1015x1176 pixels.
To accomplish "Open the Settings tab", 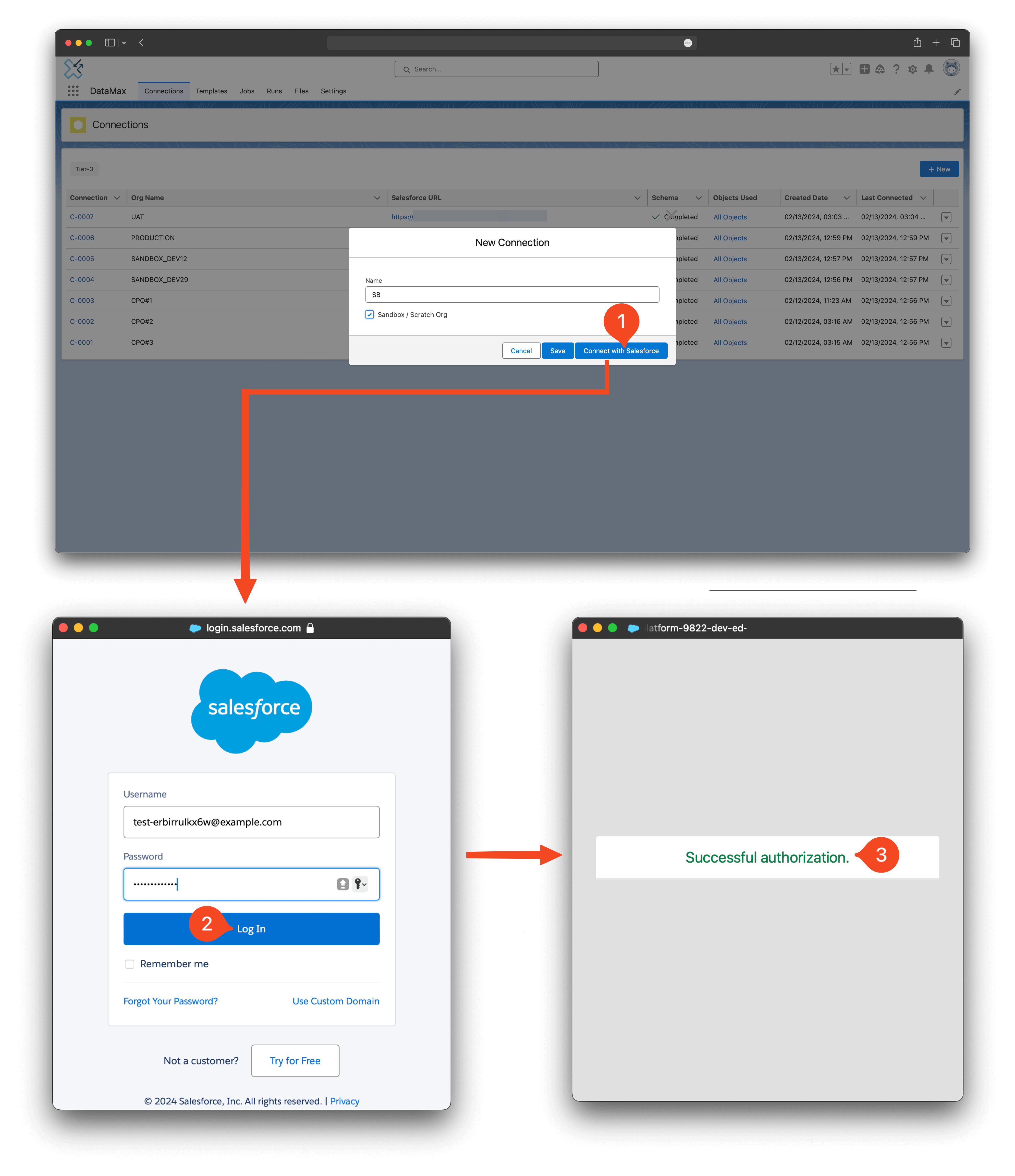I will click(333, 91).
